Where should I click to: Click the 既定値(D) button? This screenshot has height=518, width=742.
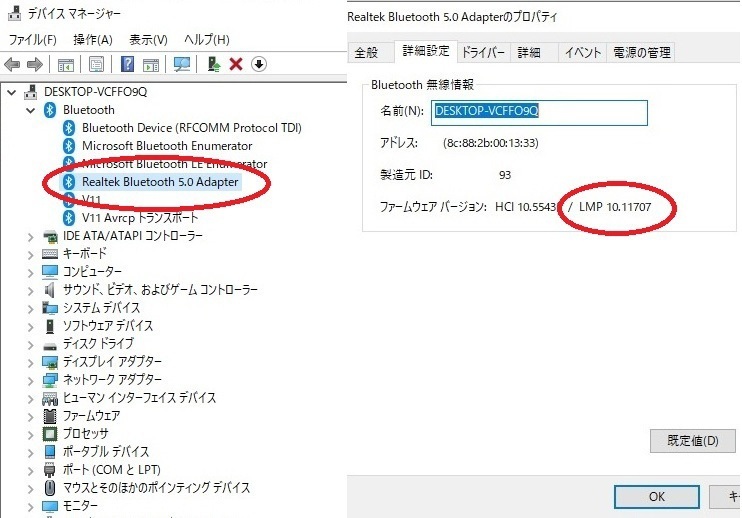pyautogui.click(x=693, y=441)
